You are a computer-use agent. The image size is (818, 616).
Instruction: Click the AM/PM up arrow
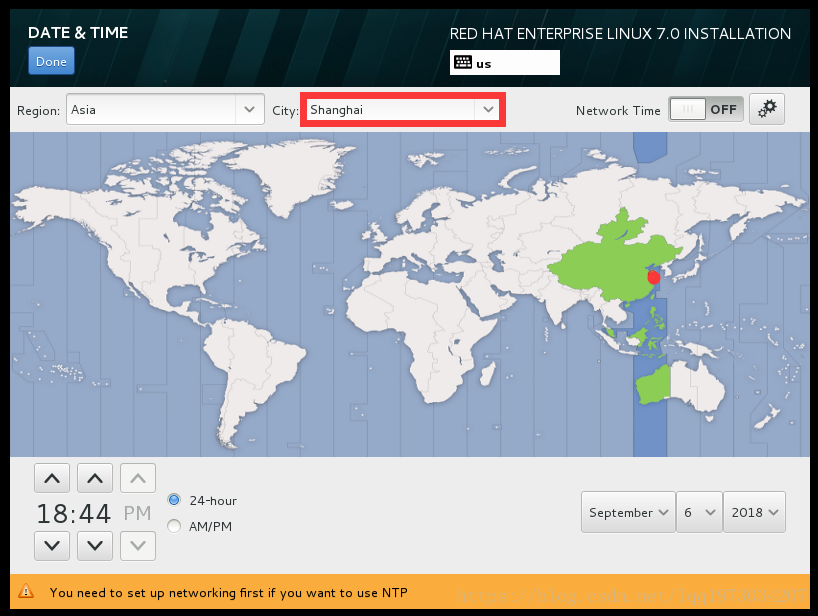click(x=138, y=478)
